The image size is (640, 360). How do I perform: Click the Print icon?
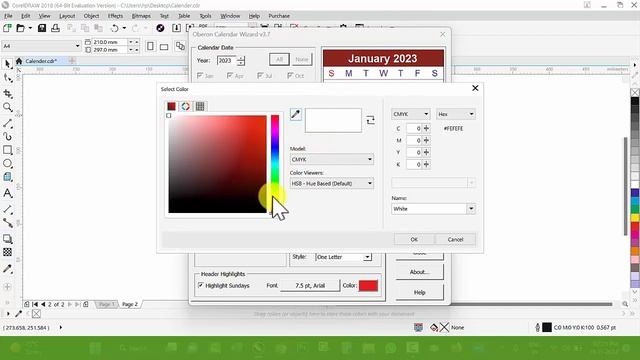coord(56,28)
